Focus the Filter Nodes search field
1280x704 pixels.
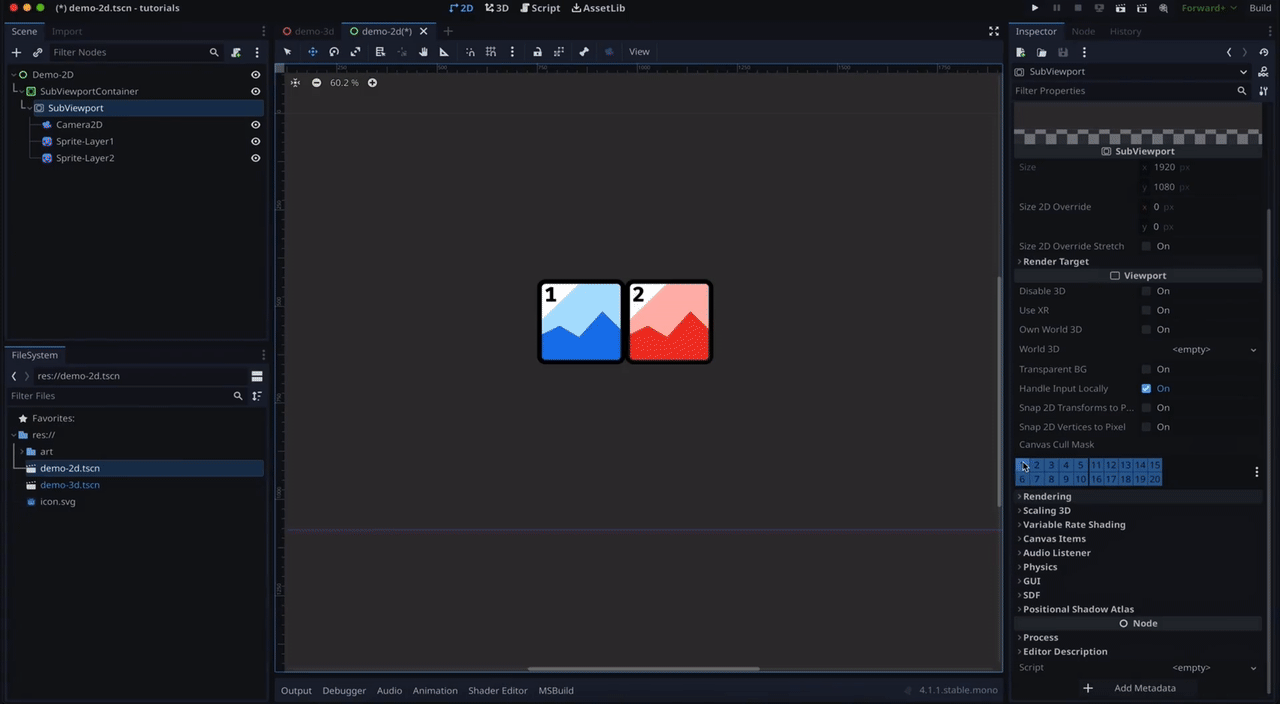(x=136, y=52)
